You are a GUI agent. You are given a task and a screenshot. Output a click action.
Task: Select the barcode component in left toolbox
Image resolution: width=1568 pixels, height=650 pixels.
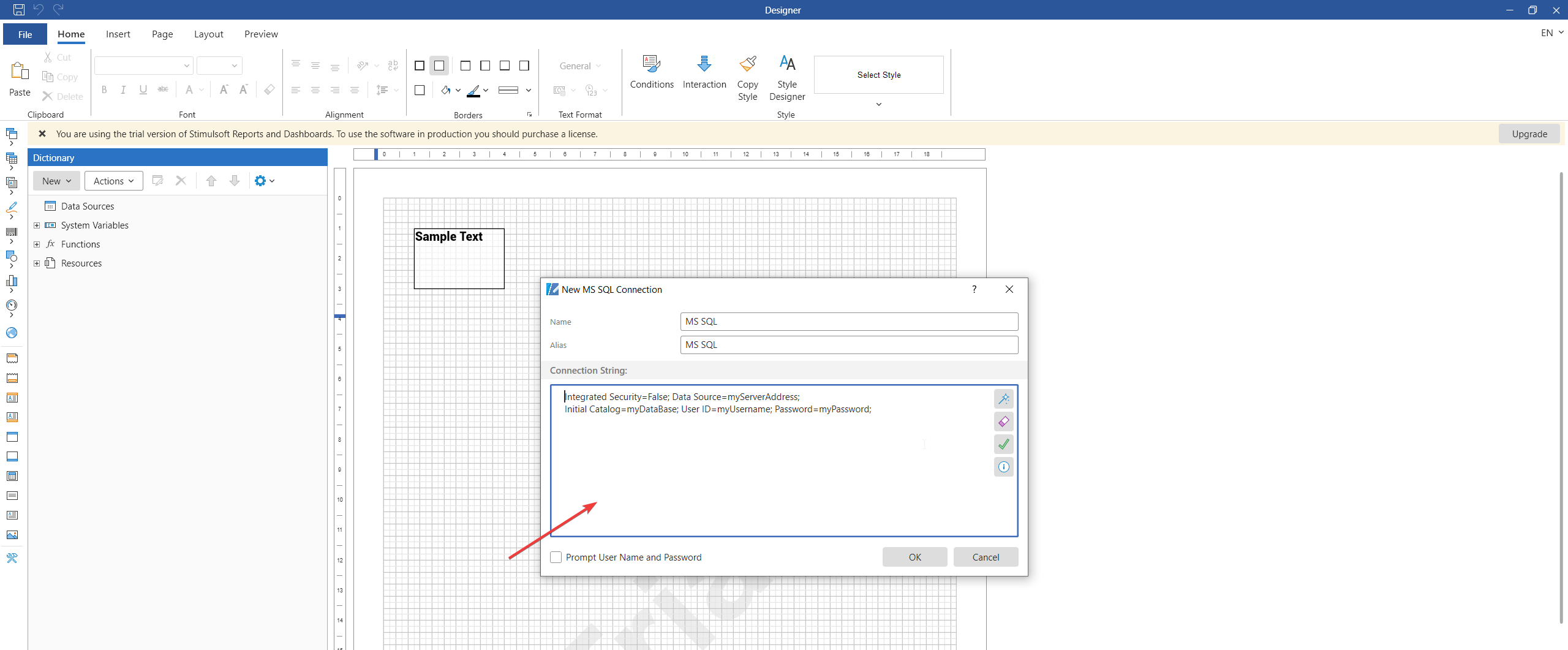click(x=12, y=232)
